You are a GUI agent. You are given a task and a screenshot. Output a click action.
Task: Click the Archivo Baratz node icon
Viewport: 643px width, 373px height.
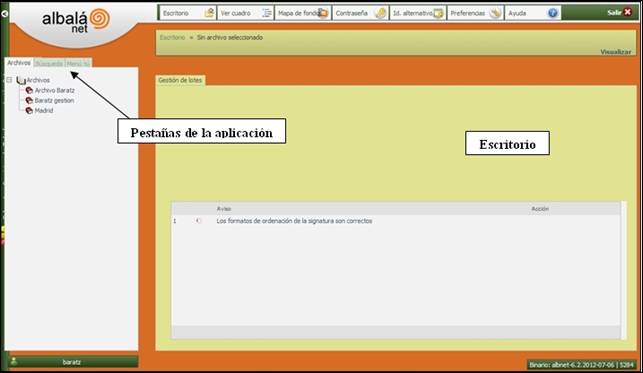click(x=29, y=90)
